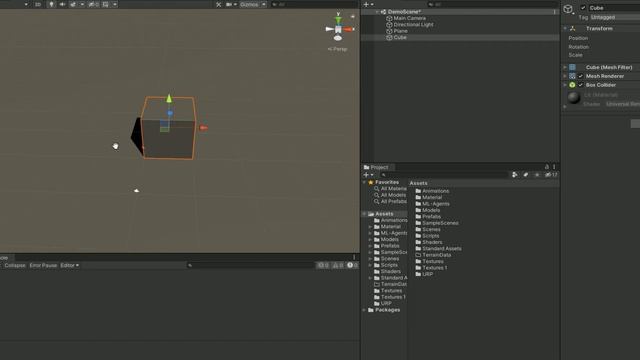Toggle Console error messages count
Viewport: 640px width, 360px height.
(x=352, y=265)
